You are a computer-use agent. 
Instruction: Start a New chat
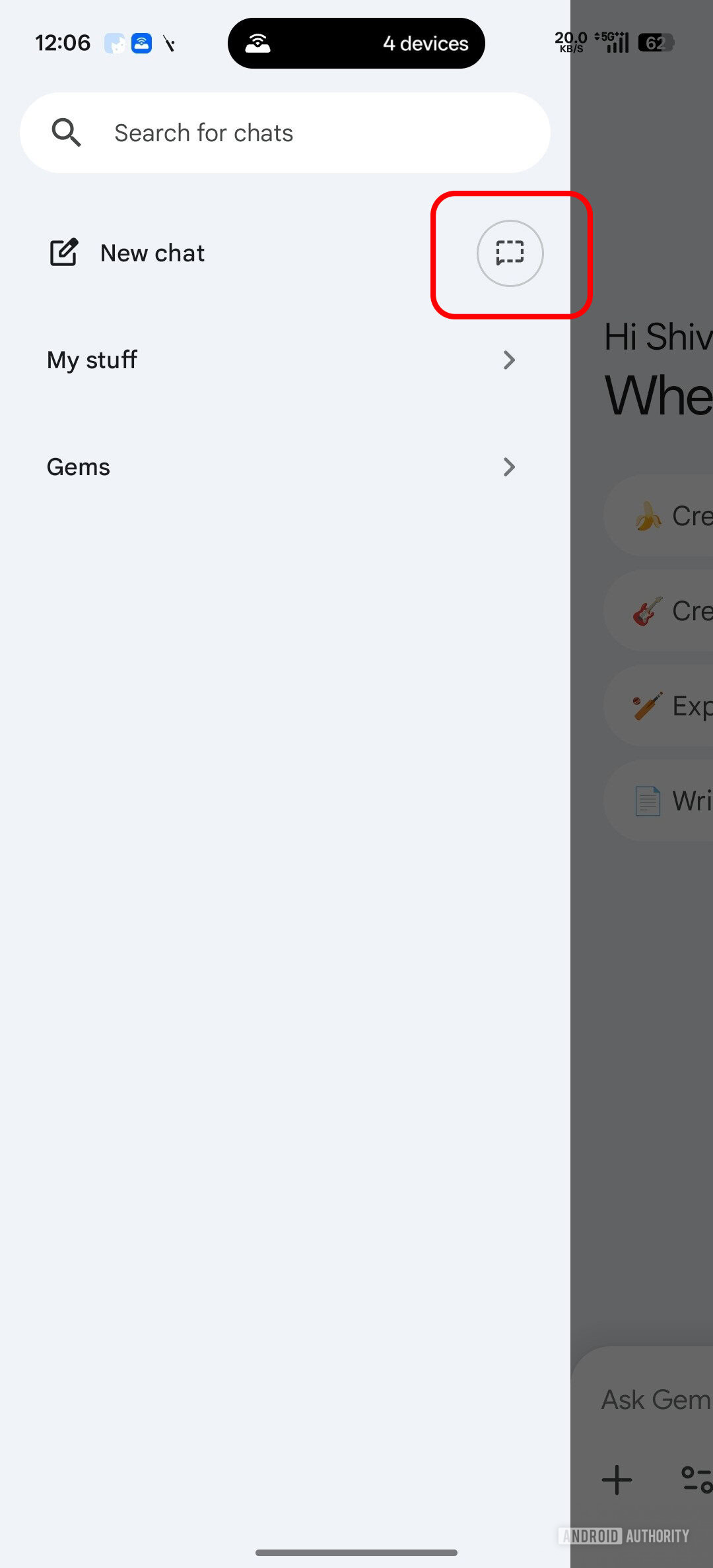tap(152, 252)
